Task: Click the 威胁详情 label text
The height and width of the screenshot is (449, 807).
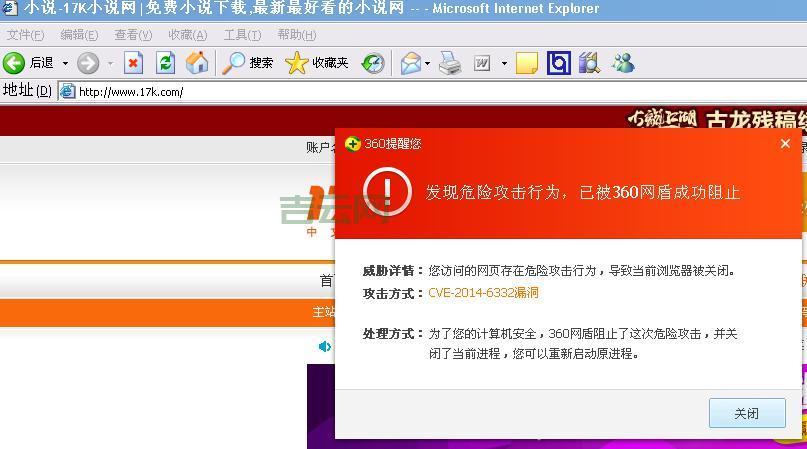Action: tap(392, 270)
